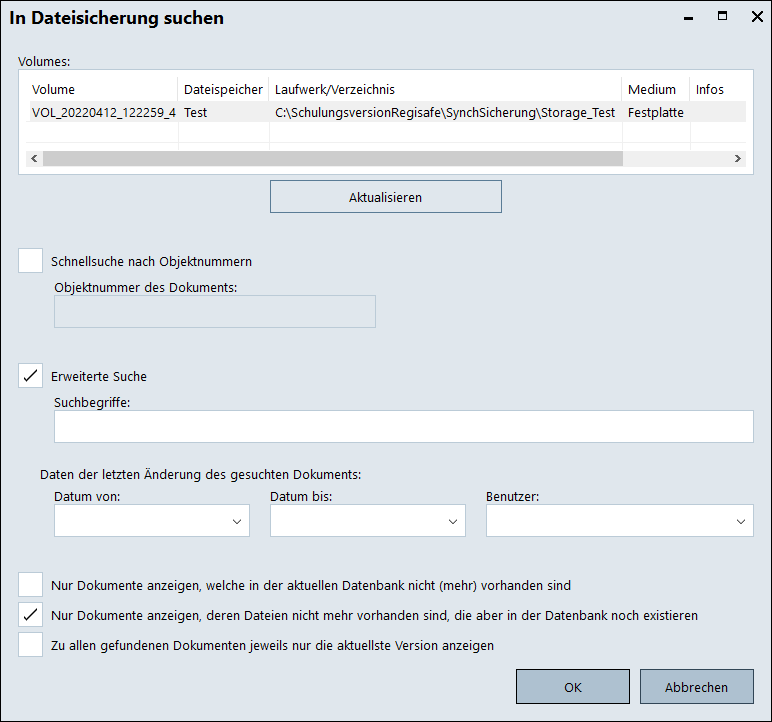Click into the Suchbegriffe text field
Image resolution: width=772 pixels, height=722 pixels.
click(403, 427)
